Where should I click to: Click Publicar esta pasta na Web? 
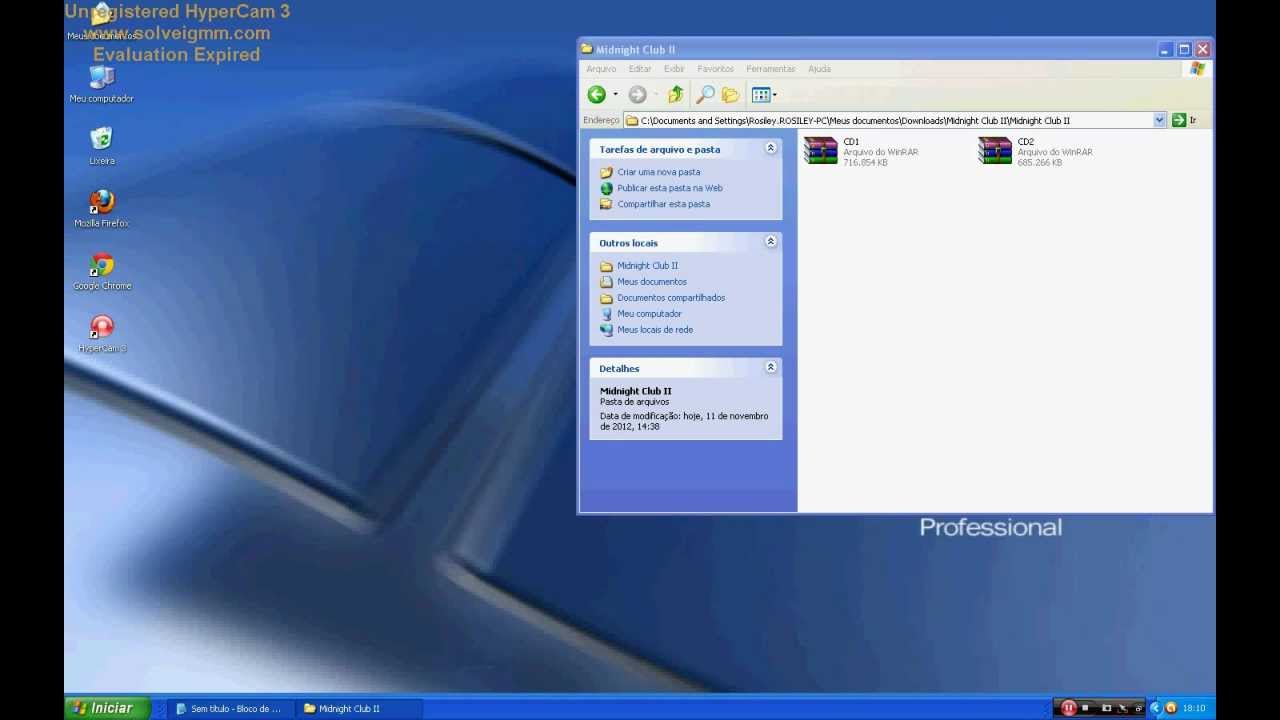670,188
